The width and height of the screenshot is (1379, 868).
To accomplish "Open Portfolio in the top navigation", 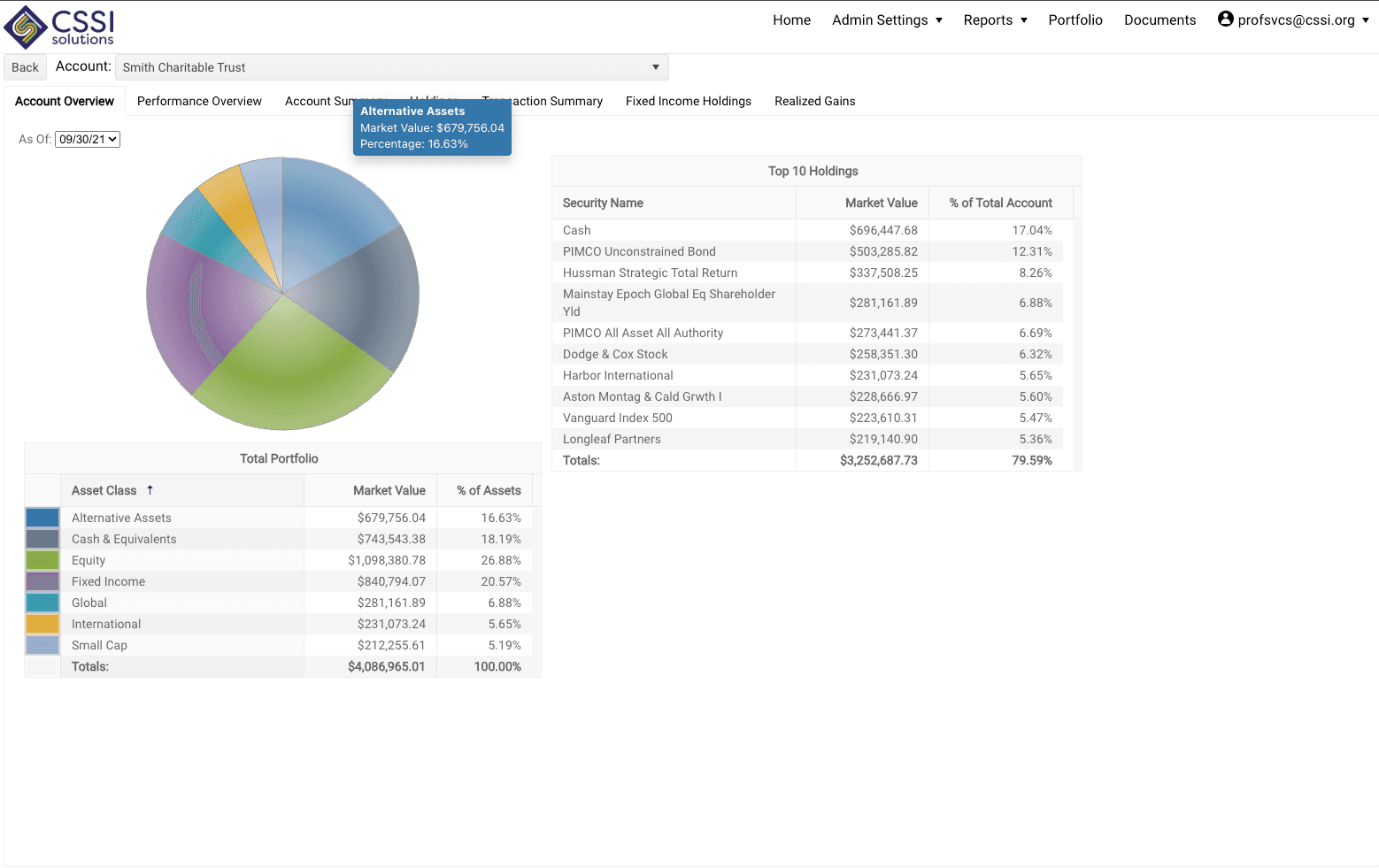I will [1075, 19].
